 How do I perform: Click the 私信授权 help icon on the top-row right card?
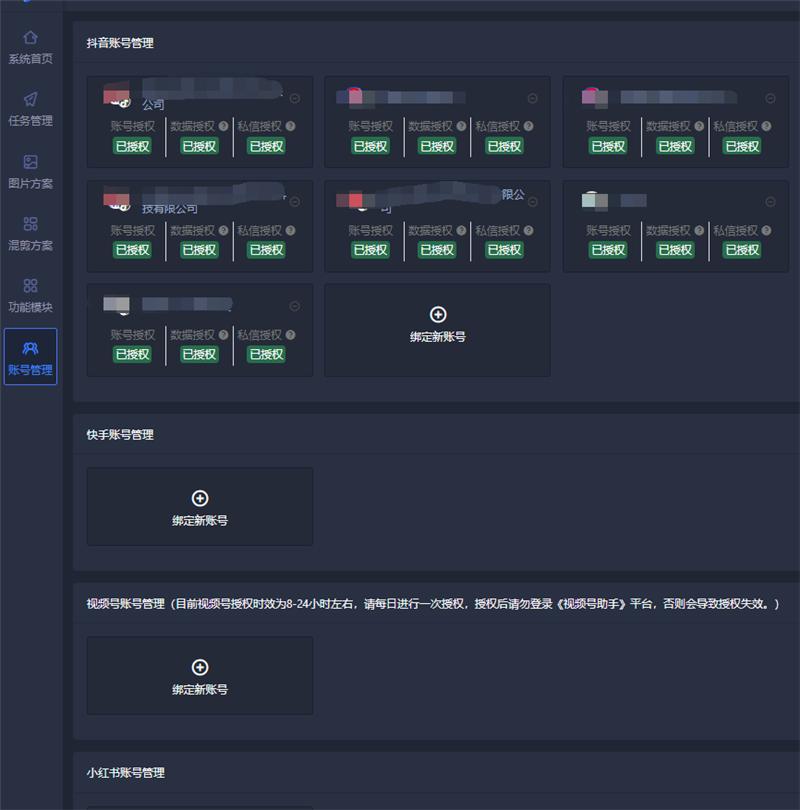[766, 126]
